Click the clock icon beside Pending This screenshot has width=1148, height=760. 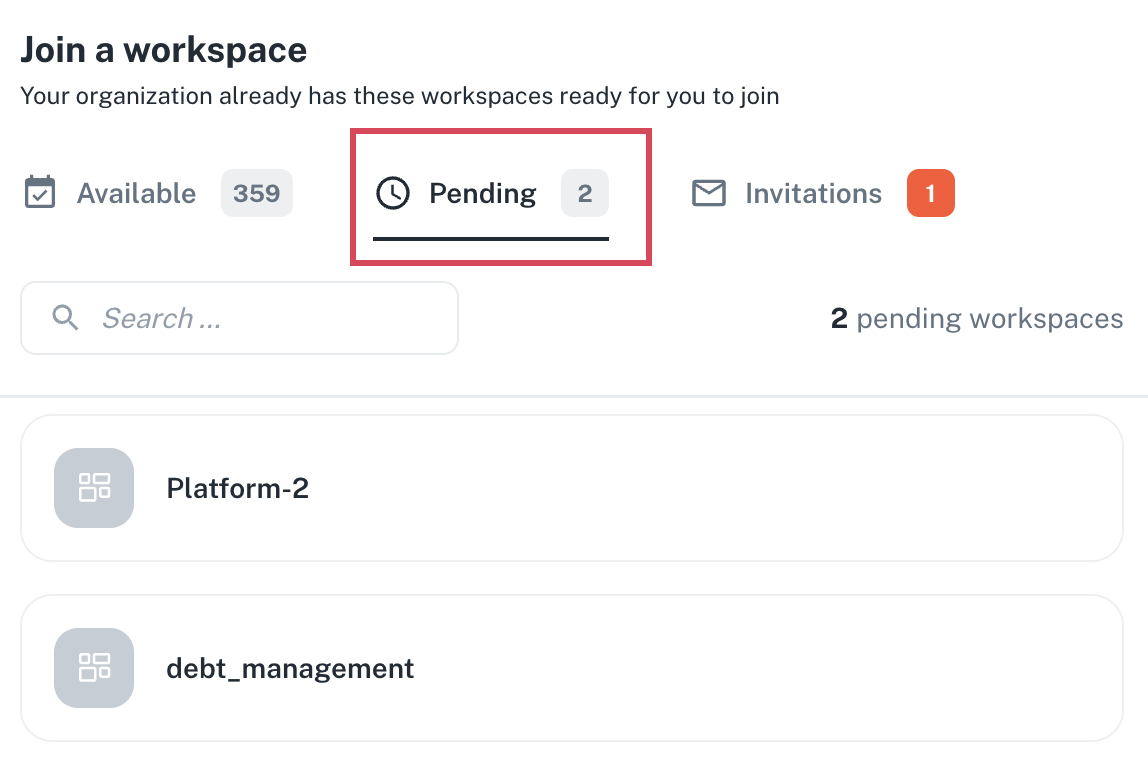[x=393, y=193]
